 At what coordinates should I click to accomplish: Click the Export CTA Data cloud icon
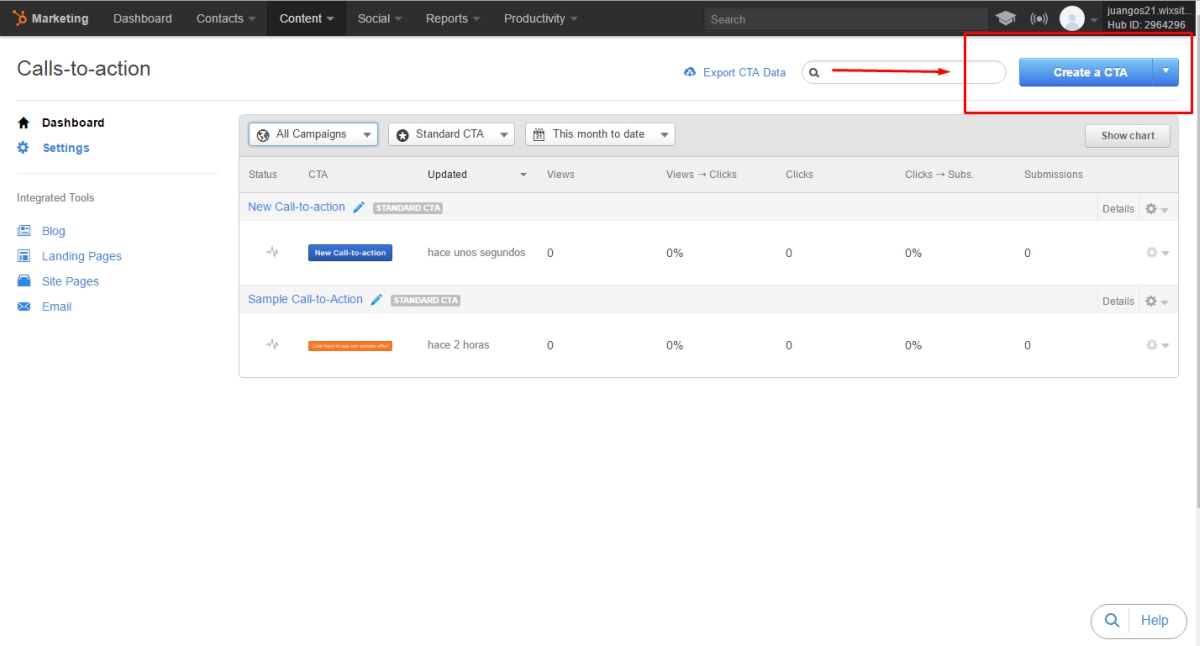[x=689, y=72]
